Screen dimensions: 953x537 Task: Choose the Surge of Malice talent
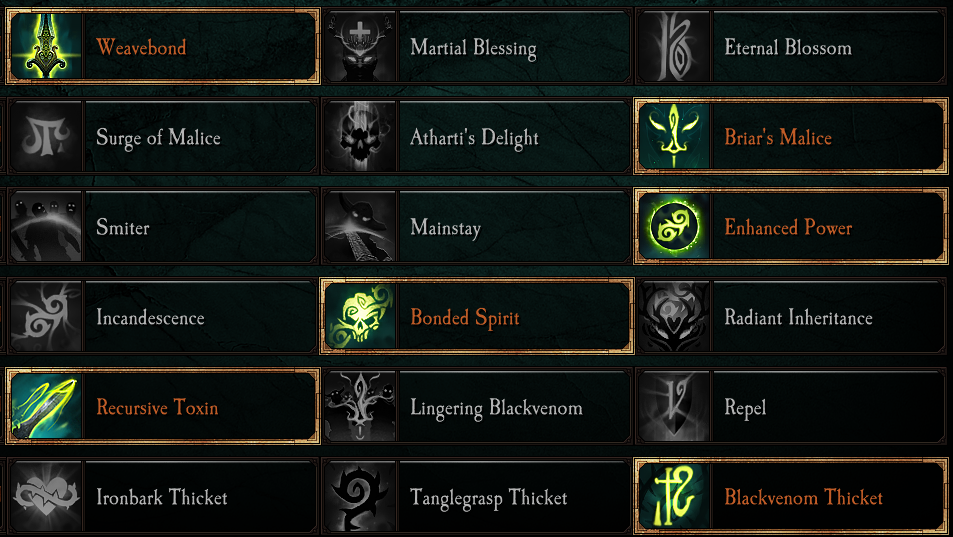point(158,138)
